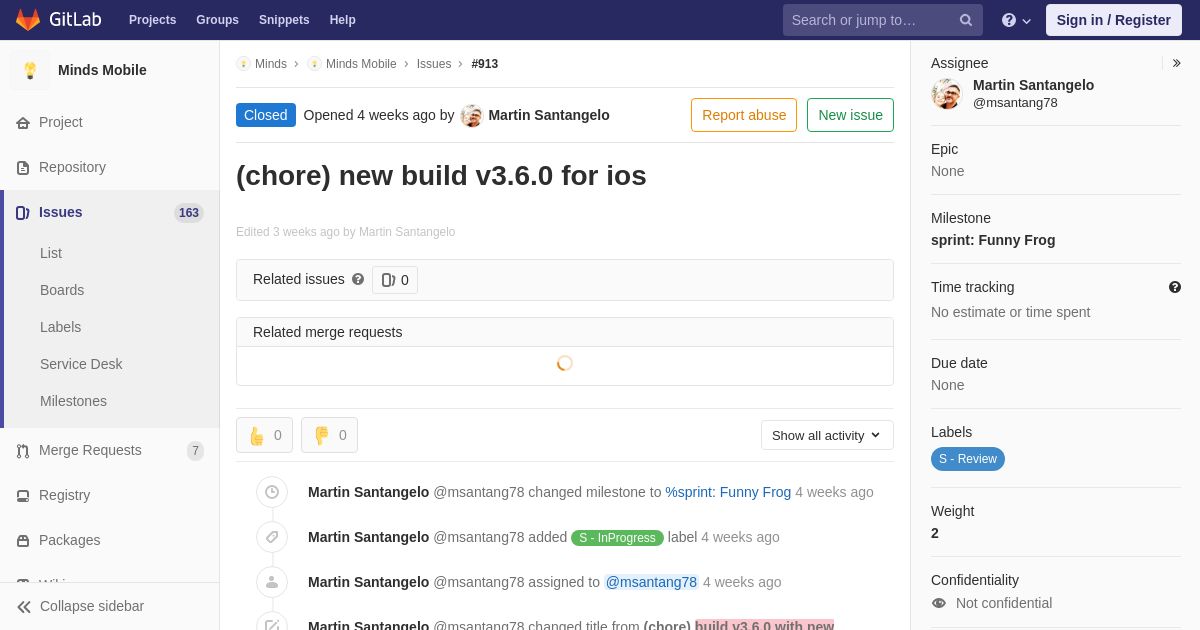Collapse the right sidebar with double-chevron

tap(1176, 63)
